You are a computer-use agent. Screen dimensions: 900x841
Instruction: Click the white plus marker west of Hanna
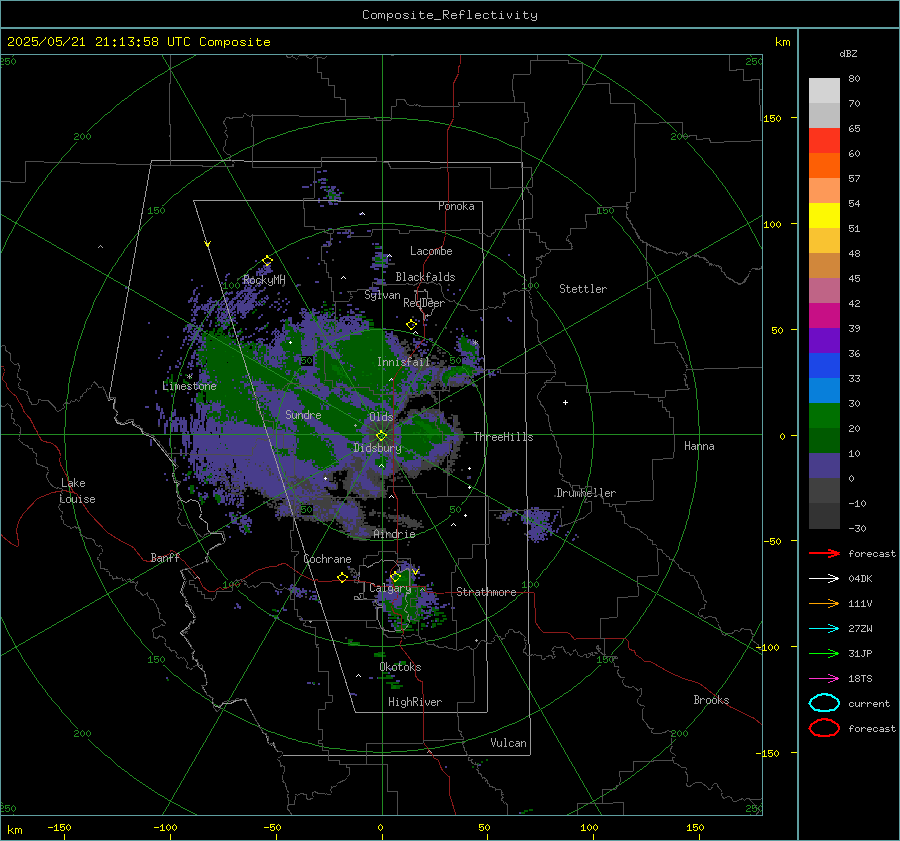[565, 402]
